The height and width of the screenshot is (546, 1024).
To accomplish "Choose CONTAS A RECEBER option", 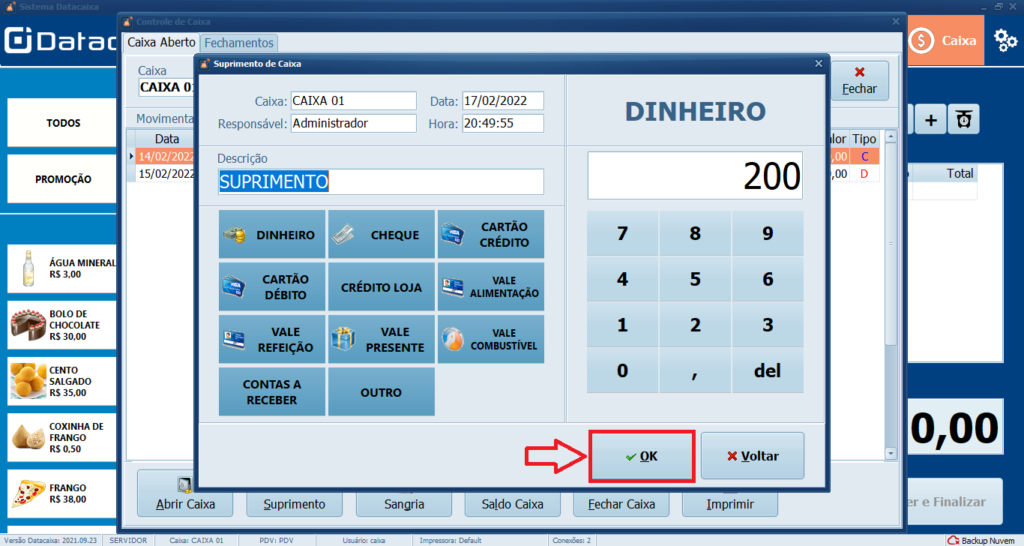I will pos(272,392).
